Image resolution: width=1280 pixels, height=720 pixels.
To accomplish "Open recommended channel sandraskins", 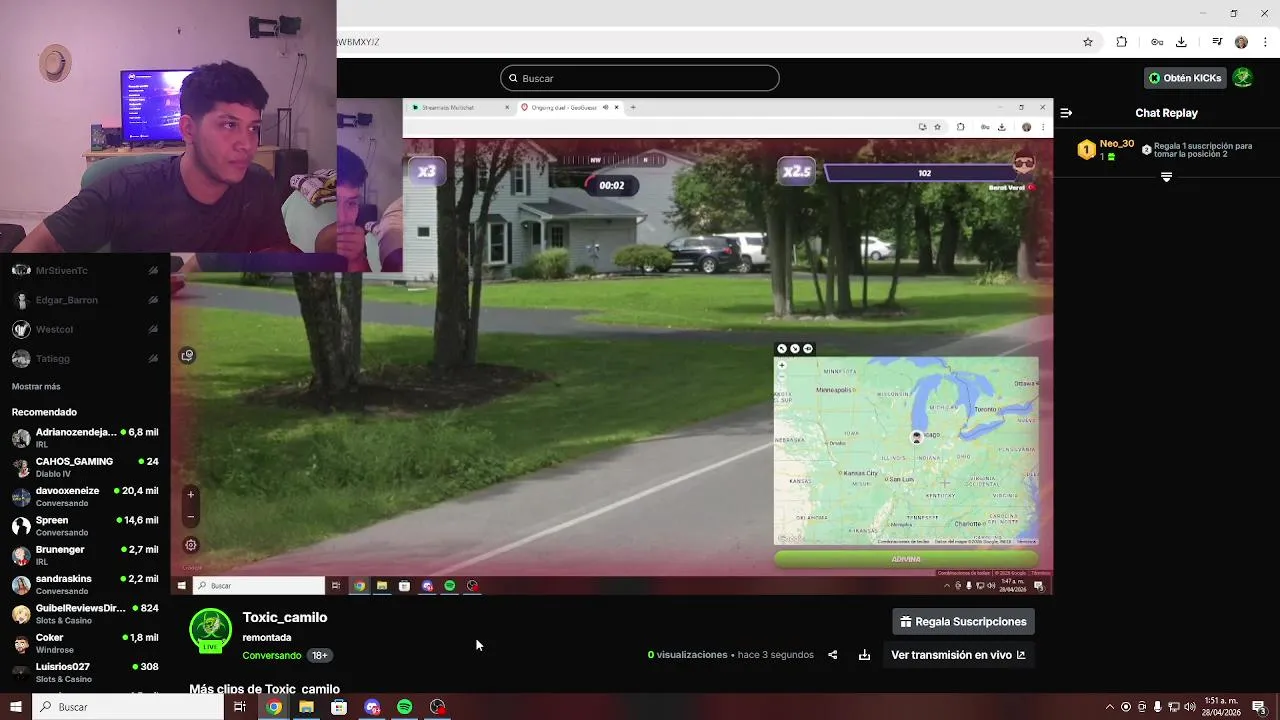I will 85,584.
